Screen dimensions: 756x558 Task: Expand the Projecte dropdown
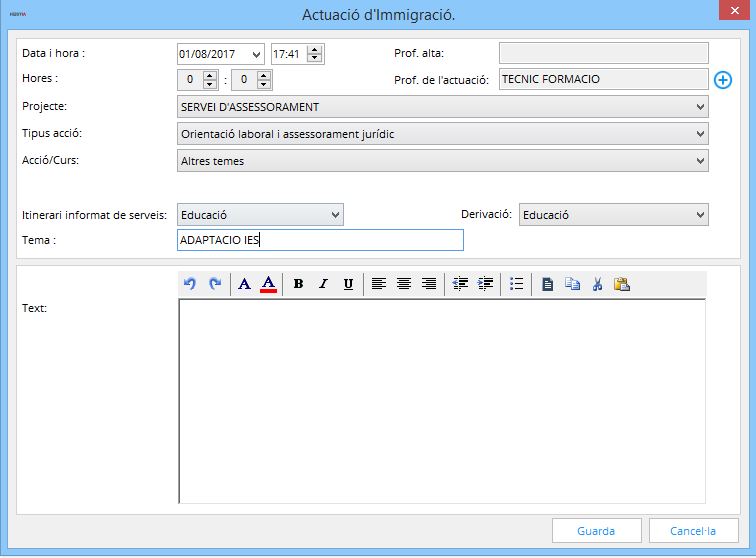point(698,106)
